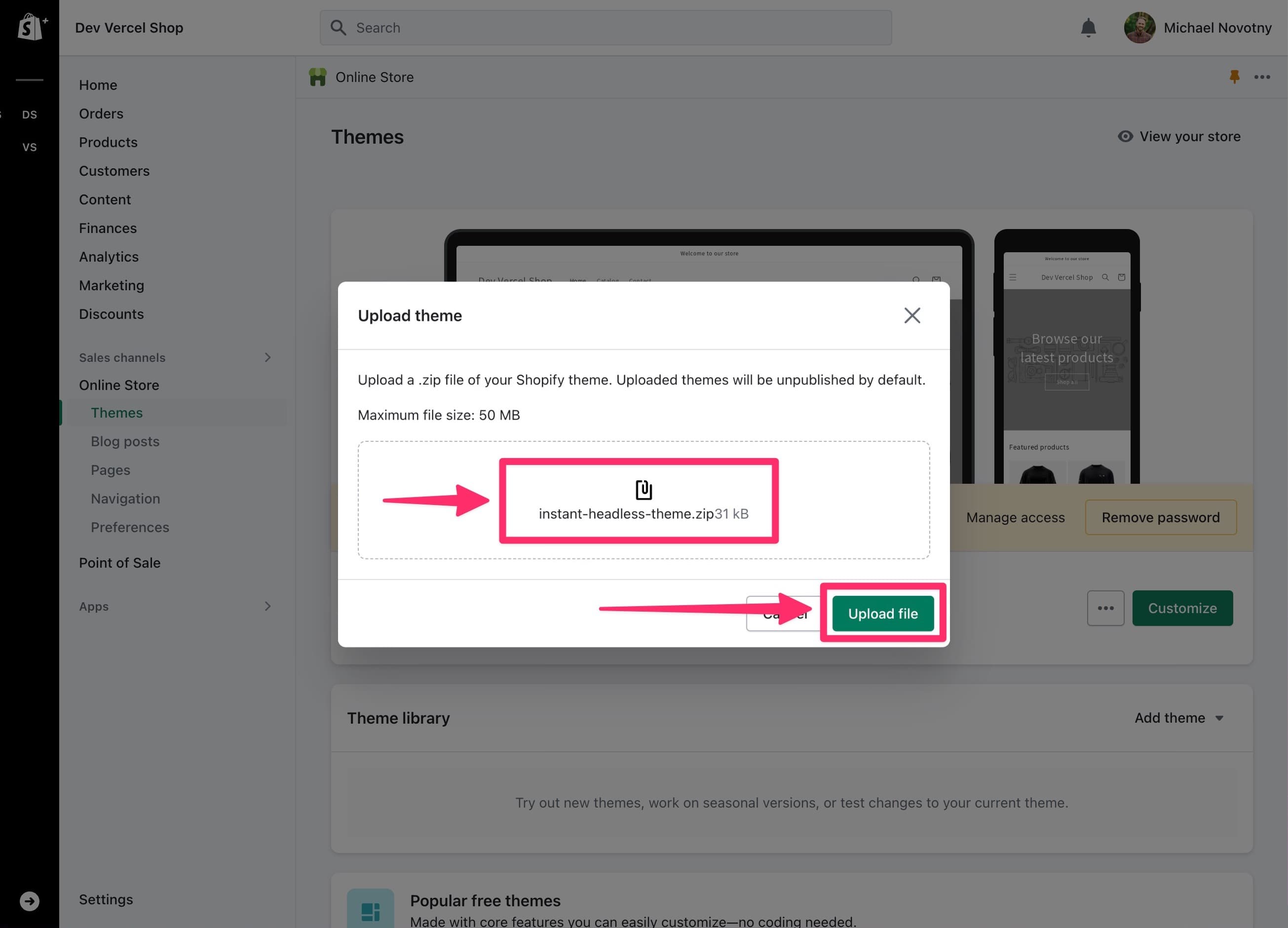Click Michael Novotny's profile avatar
Viewport: 1288px width, 928px height.
click(x=1139, y=27)
